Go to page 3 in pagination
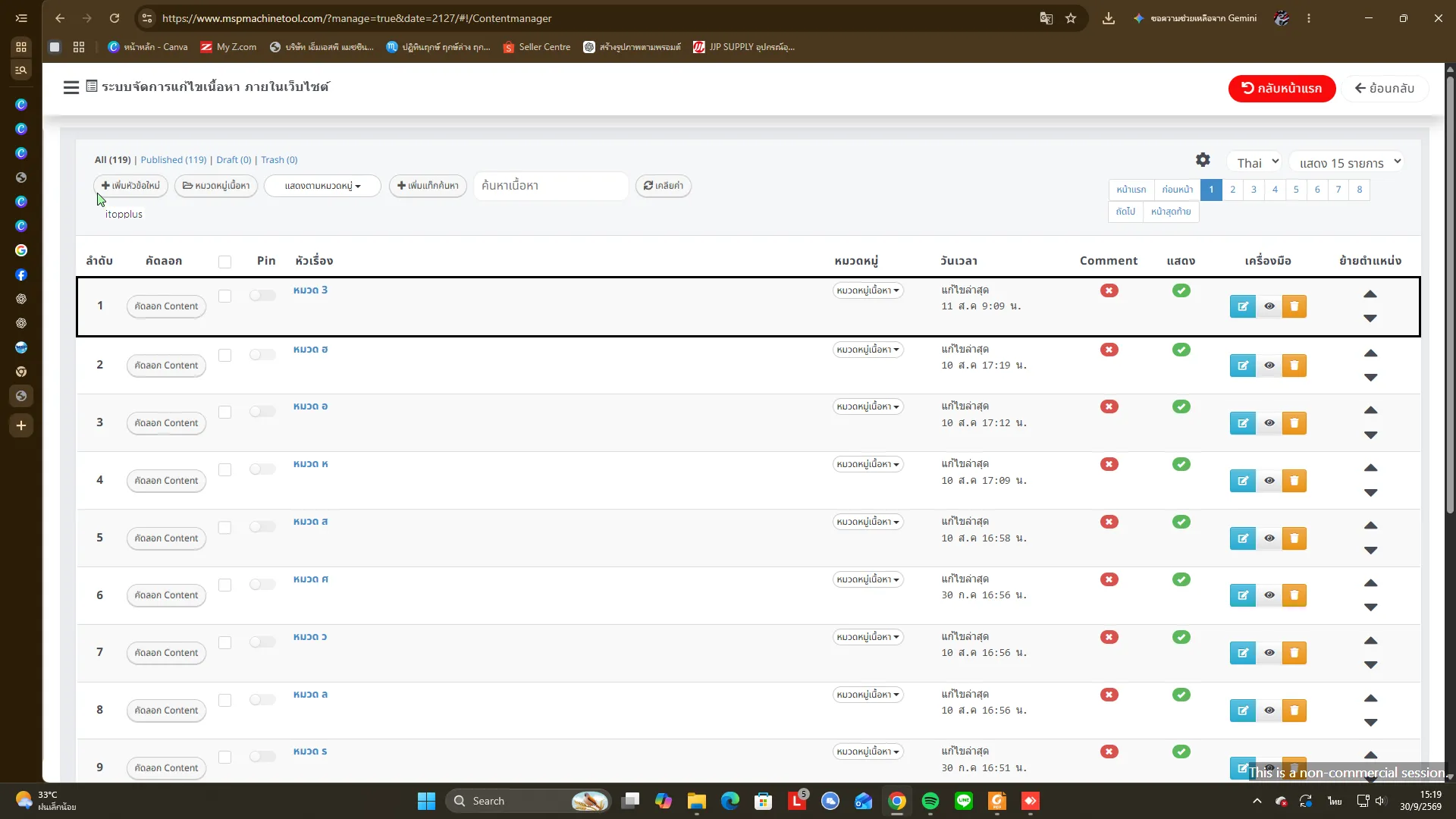1456x819 pixels. point(1254,190)
